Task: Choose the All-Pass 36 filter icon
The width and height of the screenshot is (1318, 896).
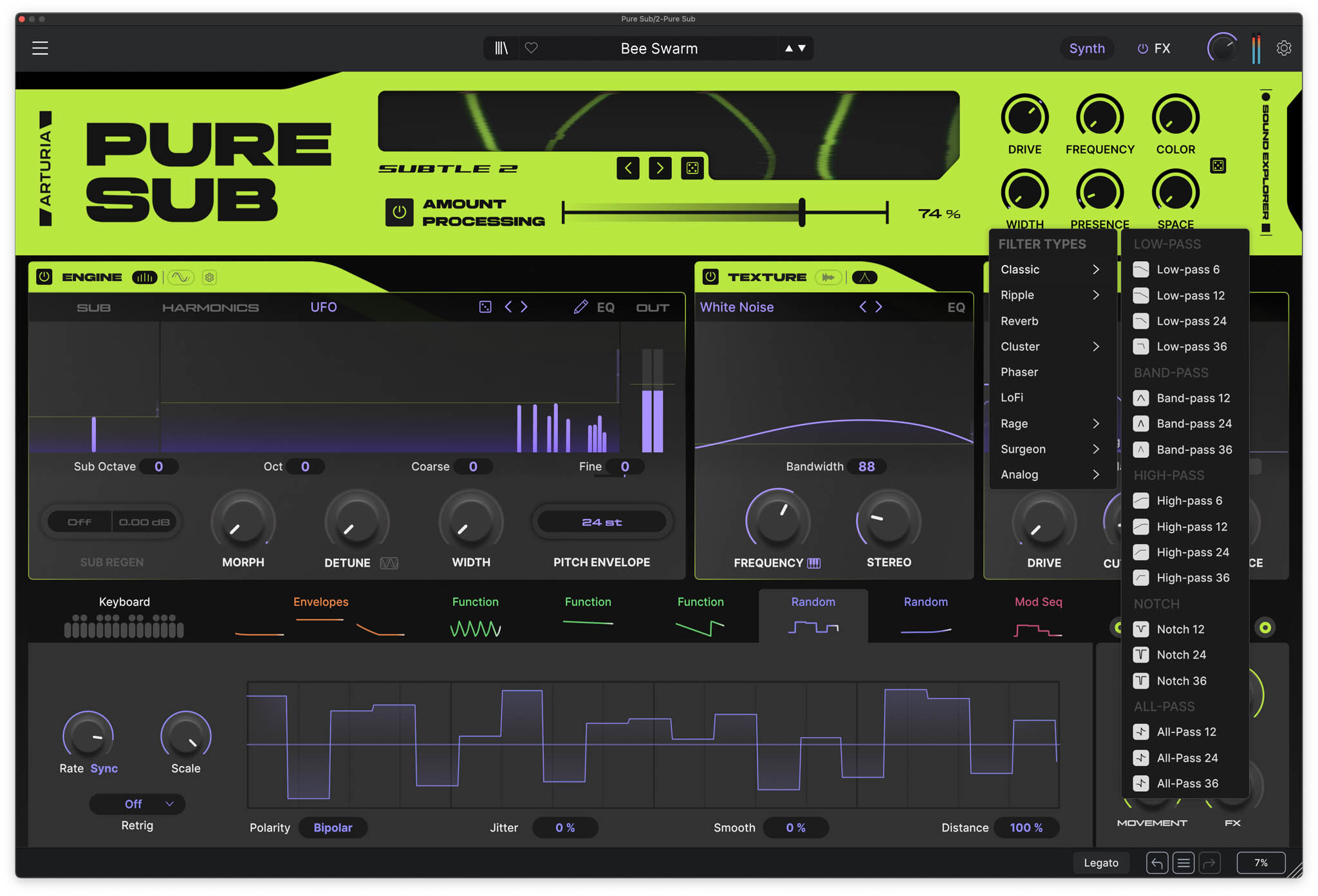Action: click(x=1141, y=783)
